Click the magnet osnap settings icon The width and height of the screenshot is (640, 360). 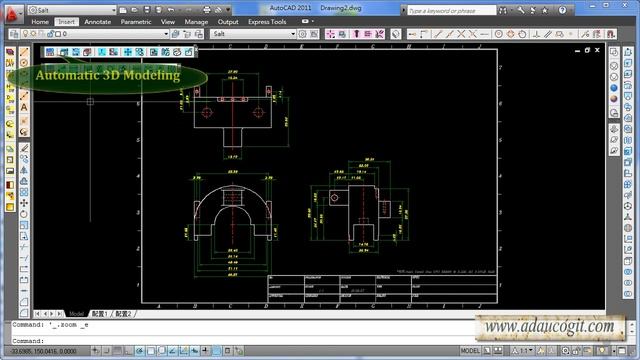pos(610,34)
